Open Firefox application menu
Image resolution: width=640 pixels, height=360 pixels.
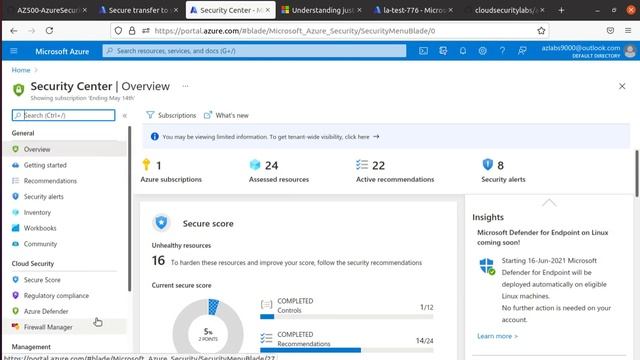point(628,31)
